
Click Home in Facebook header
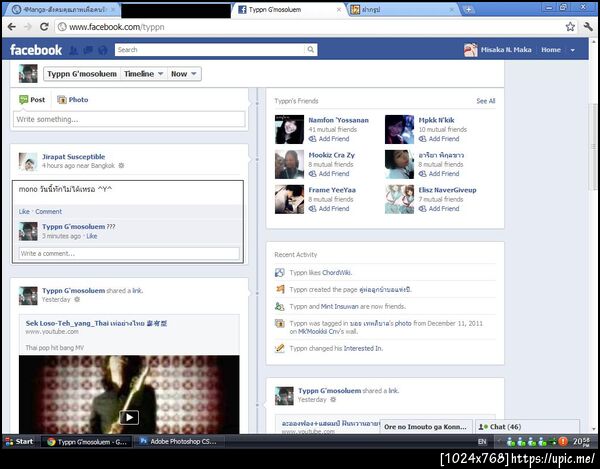point(551,50)
